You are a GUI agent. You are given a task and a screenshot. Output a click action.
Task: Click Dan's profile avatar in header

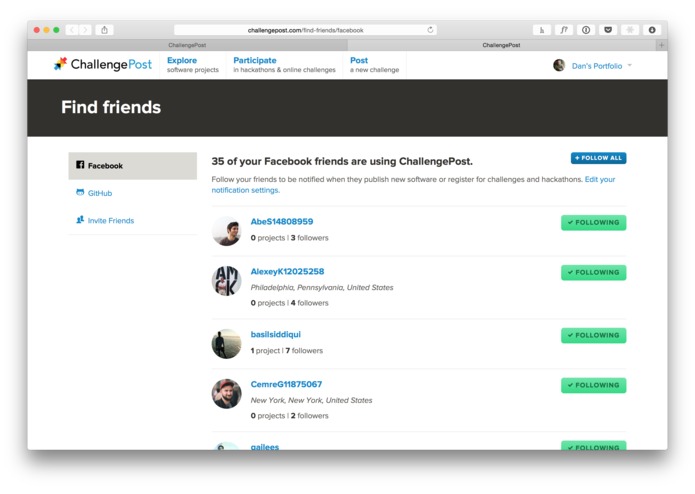559,66
